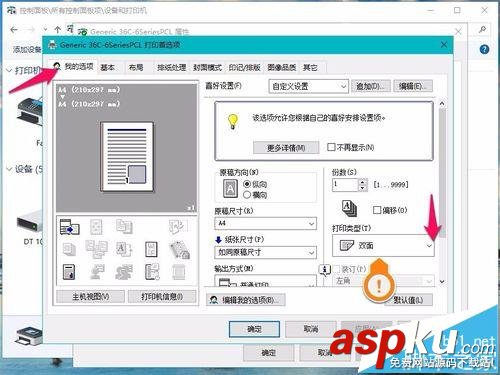Collapse the 打印机 group in background window
500x375 pixels.
point(9,71)
